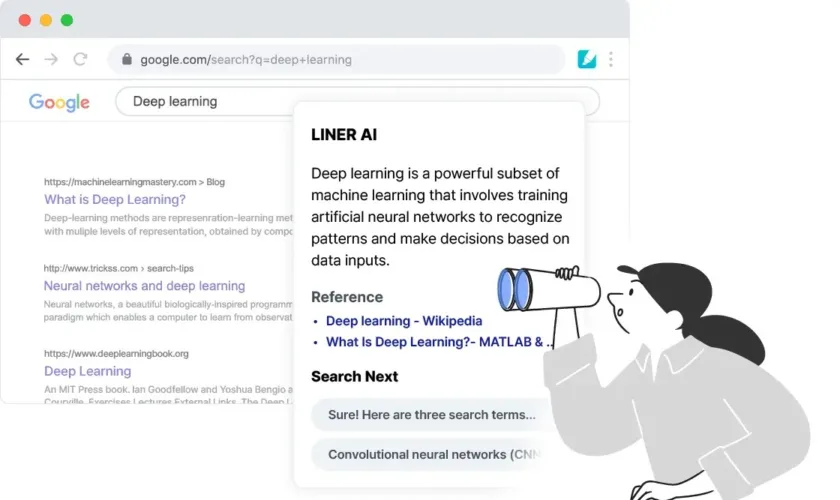Open the What is Deep Learning? result
This screenshot has width=840, height=500.
coord(115,199)
